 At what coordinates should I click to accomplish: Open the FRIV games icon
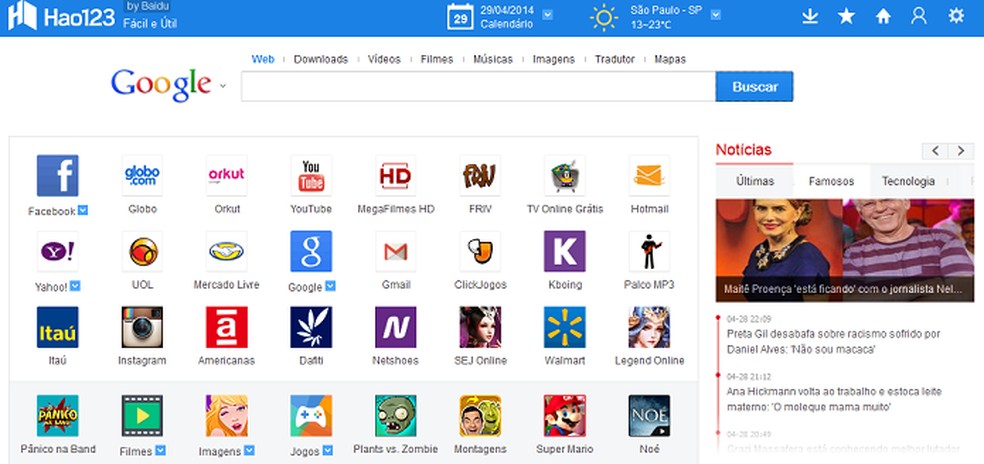point(480,176)
